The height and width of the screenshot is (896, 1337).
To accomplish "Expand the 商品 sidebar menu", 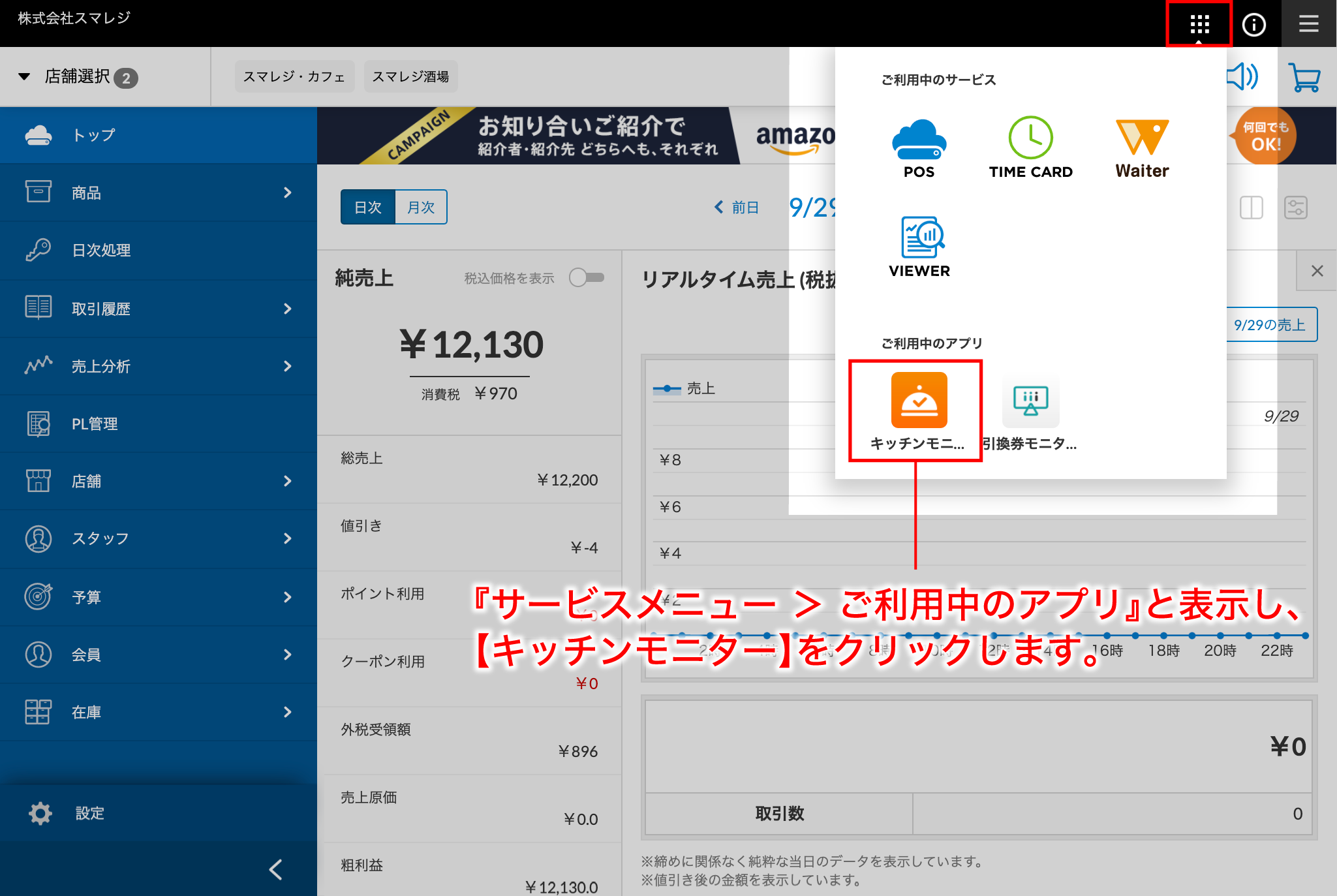I will coord(159,193).
